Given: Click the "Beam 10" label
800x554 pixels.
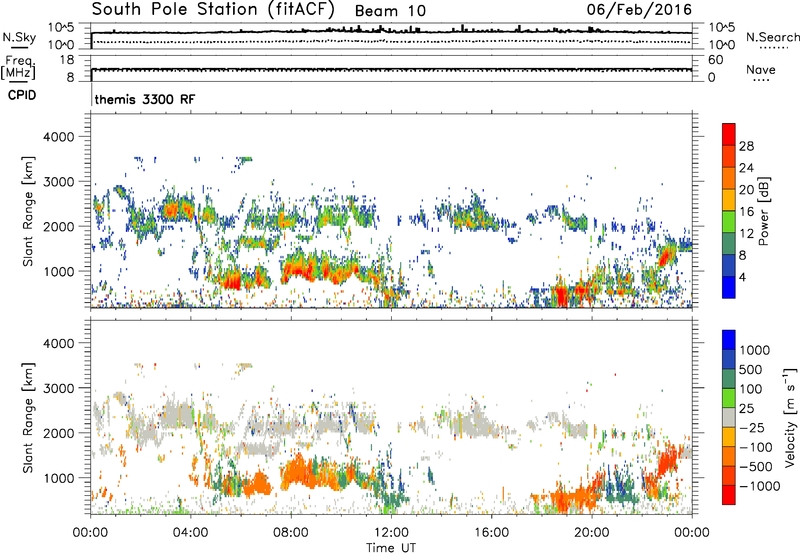Looking at the screenshot, I should coord(390,11).
